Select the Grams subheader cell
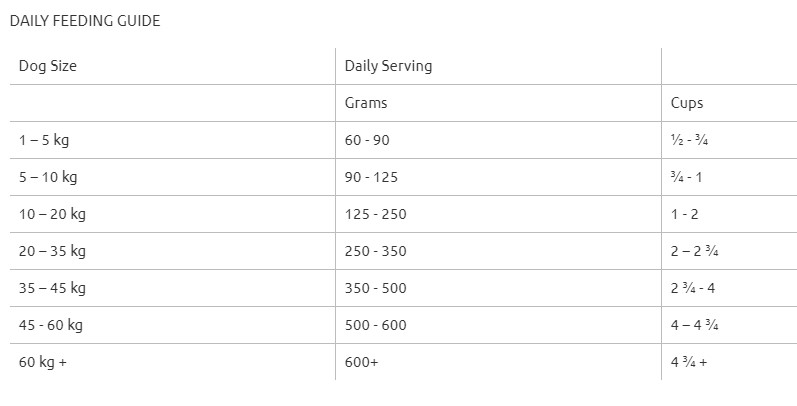Image resolution: width=797 pixels, height=406 pixels. [x=365, y=103]
